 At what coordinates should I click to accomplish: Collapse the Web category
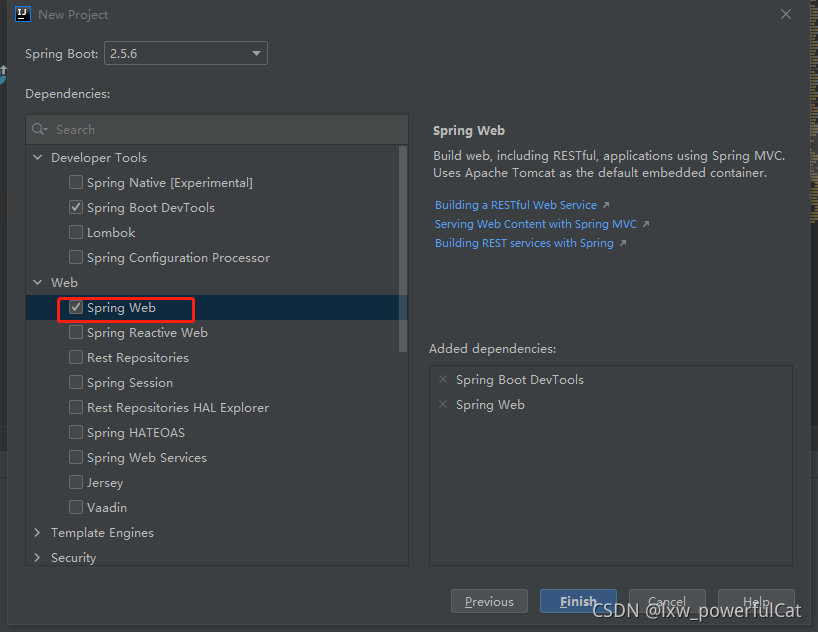[38, 282]
